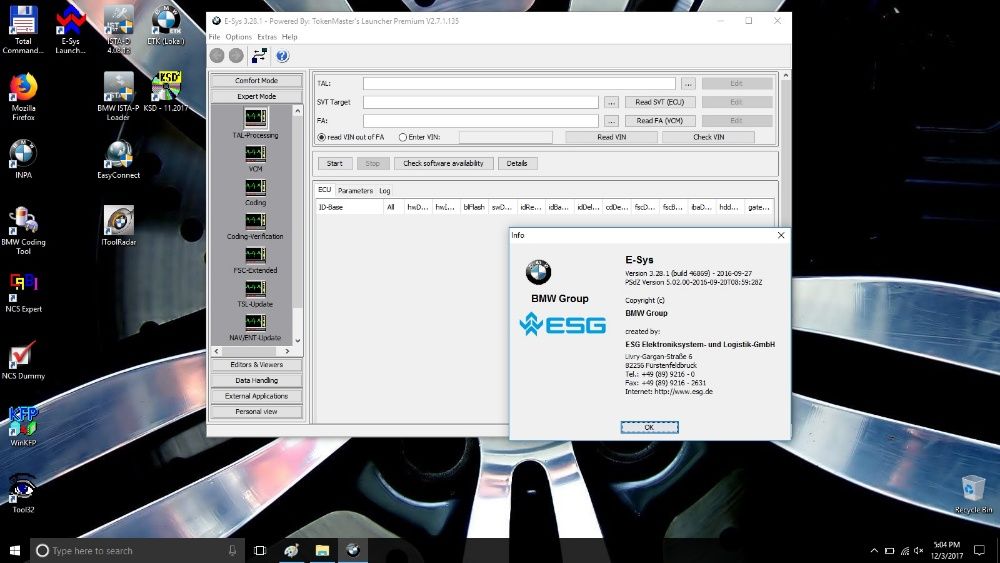The height and width of the screenshot is (563, 1000).
Task: Click the Check VIN button
Action: [709, 137]
